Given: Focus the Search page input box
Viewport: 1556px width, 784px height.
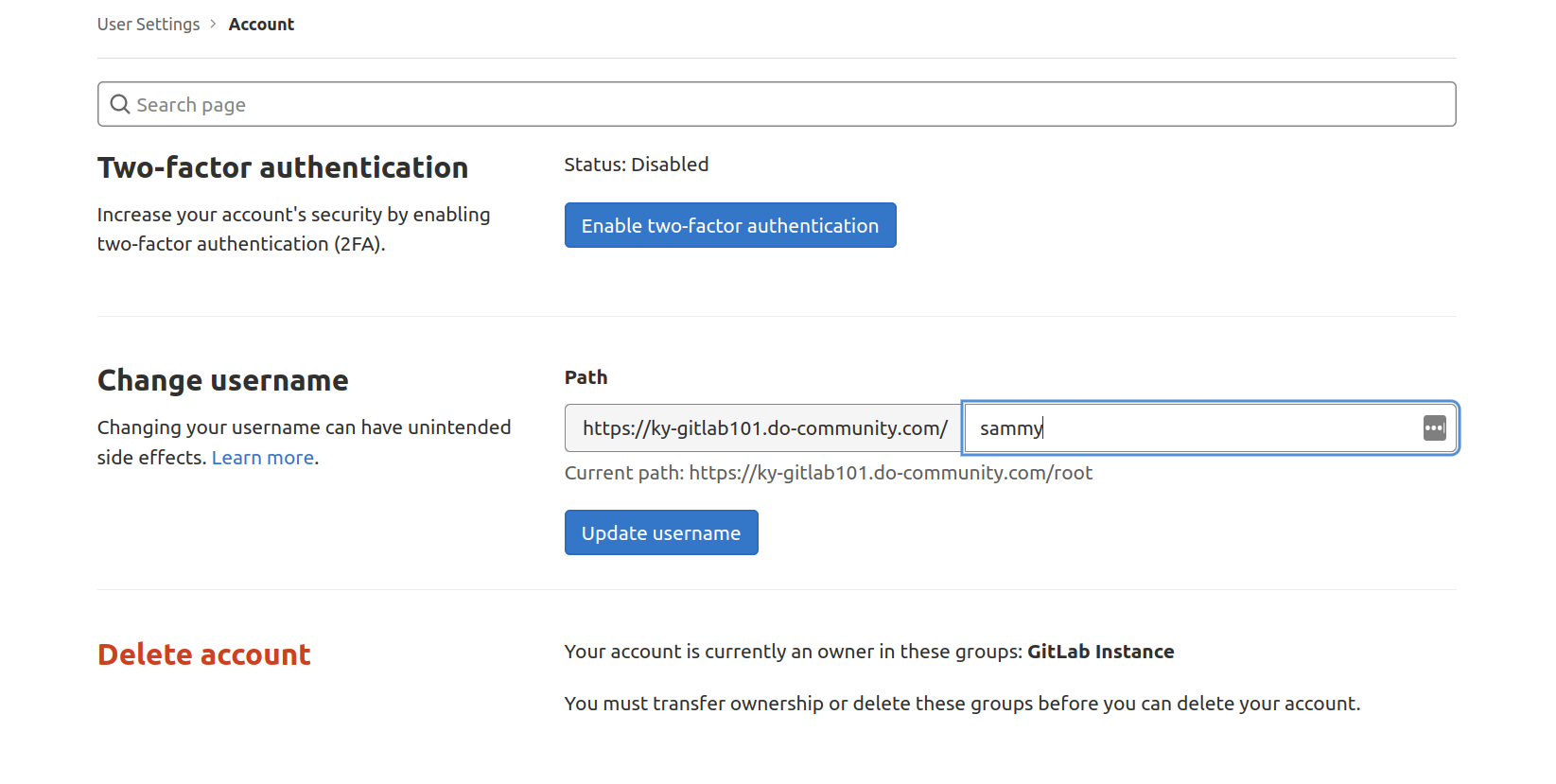Looking at the screenshot, I should [x=776, y=104].
